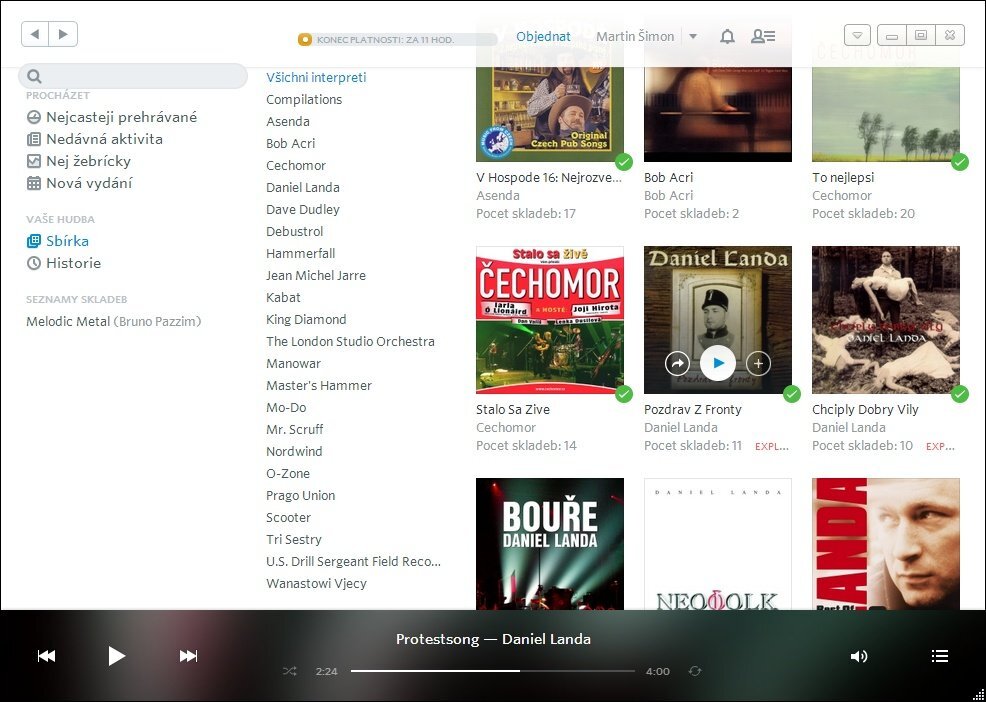Toggle repeat playback mode
The image size is (986, 702).
(697, 672)
